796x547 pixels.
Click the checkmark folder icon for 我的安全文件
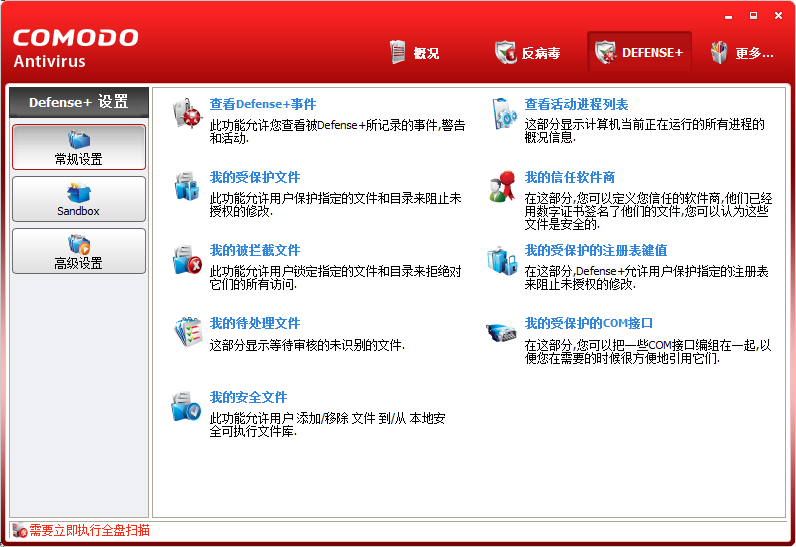[x=186, y=406]
